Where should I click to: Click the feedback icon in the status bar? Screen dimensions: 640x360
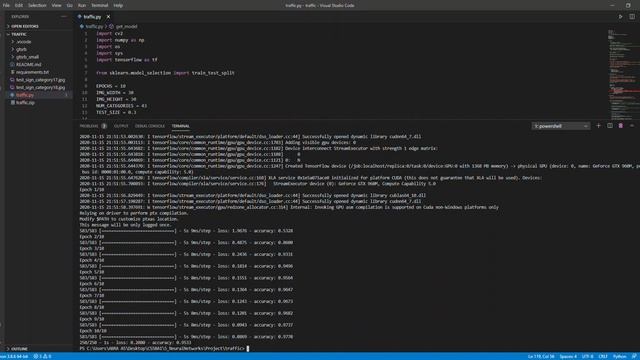click(634, 356)
